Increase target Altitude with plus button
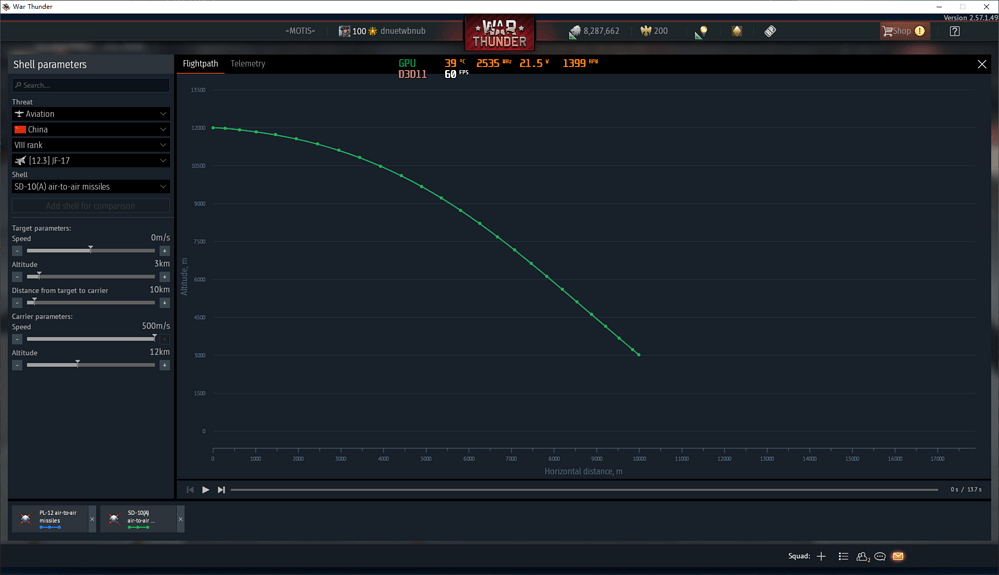The height and width of the screenshot is (575, 999). coord(164,276)
